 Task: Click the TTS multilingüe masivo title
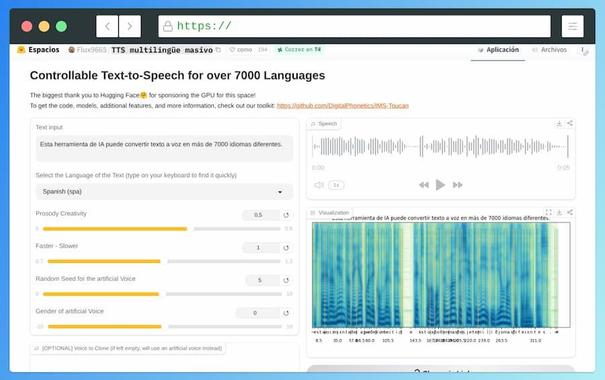[162, 50]
